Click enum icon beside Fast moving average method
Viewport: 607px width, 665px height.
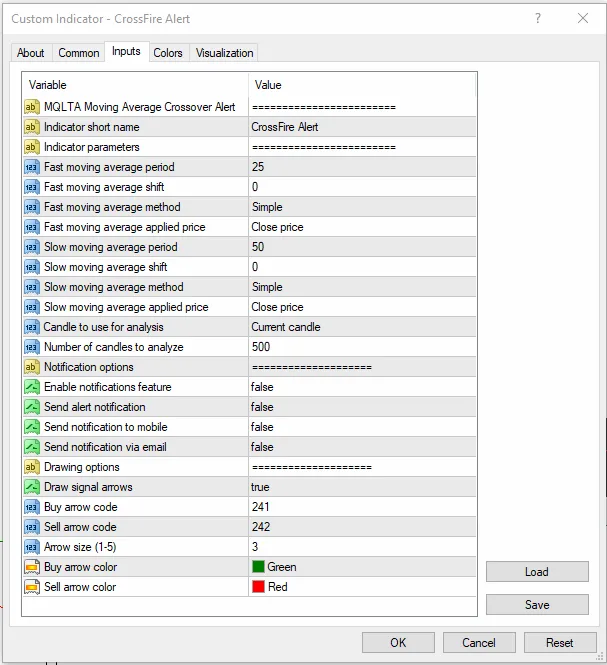[x=31, y=207]
